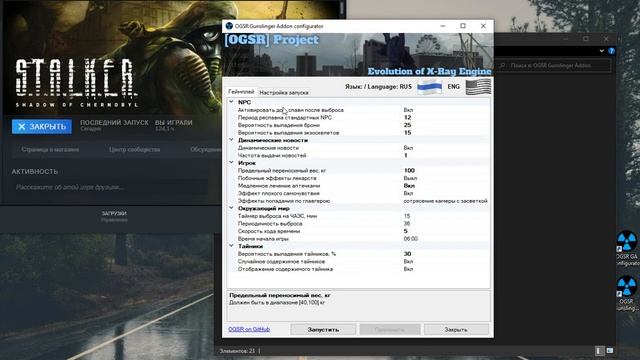Viewport: 640px width, 360px height.
Task: Click the Explorer search box for OGSR Gunslinger Addon
Action: (553, 65)
